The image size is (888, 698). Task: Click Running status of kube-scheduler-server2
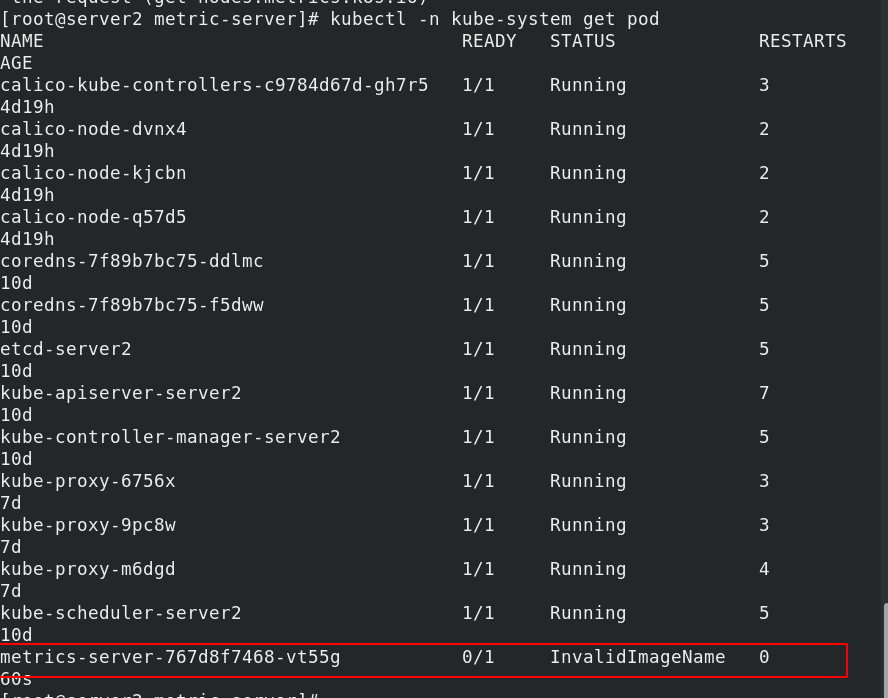click(x=588, y=614)
